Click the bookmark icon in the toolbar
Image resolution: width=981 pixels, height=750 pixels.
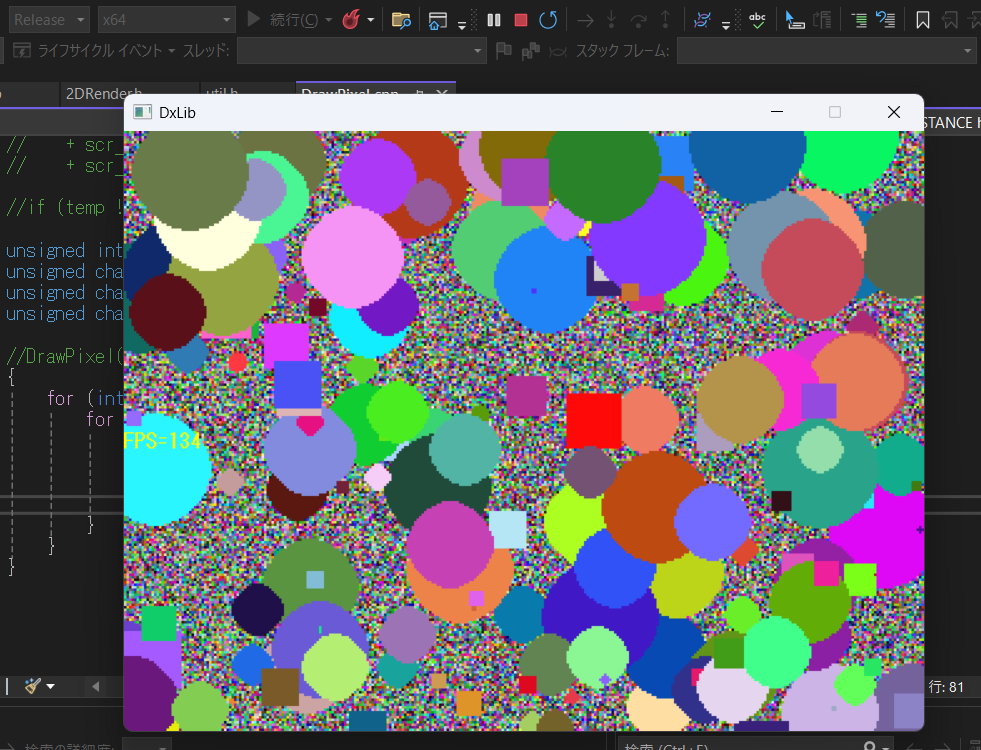(922, 19)
